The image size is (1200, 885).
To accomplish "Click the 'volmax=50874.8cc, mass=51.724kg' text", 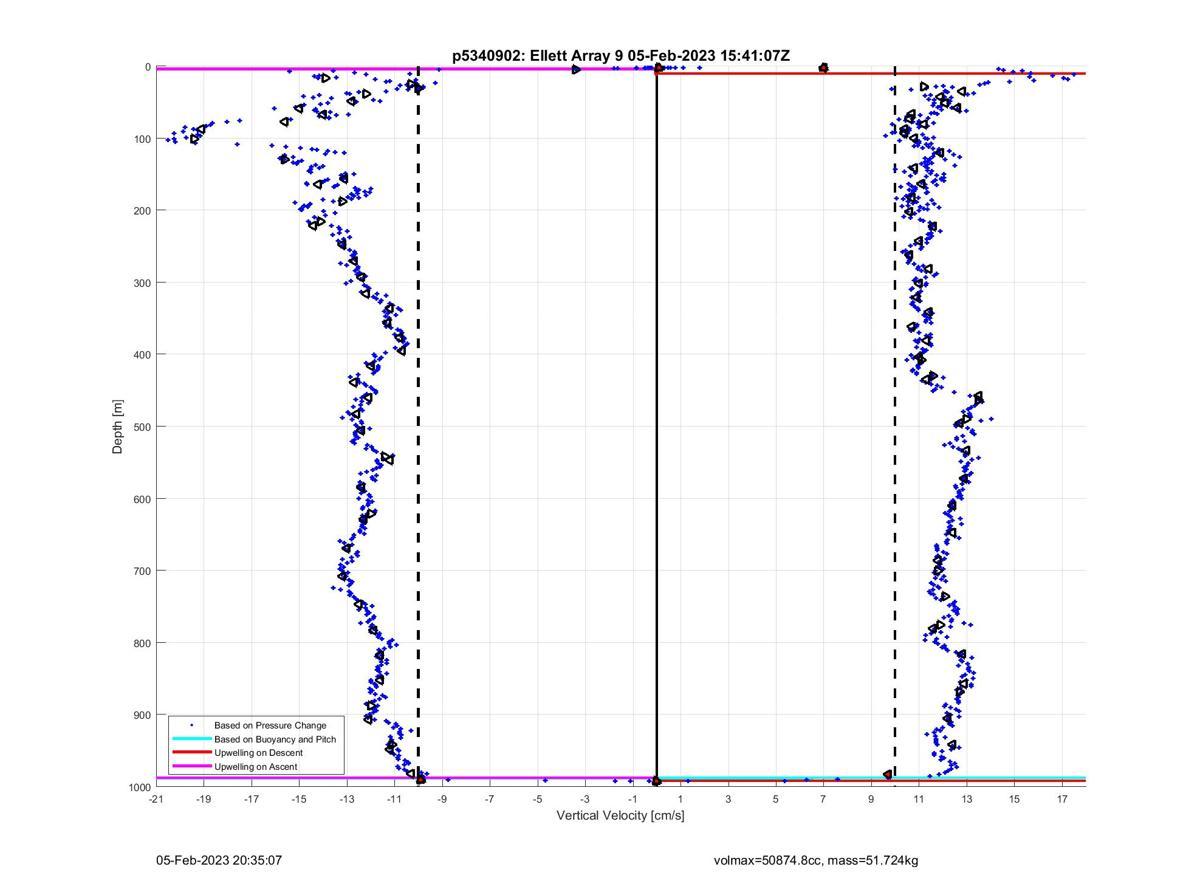I will click(816, 860).
